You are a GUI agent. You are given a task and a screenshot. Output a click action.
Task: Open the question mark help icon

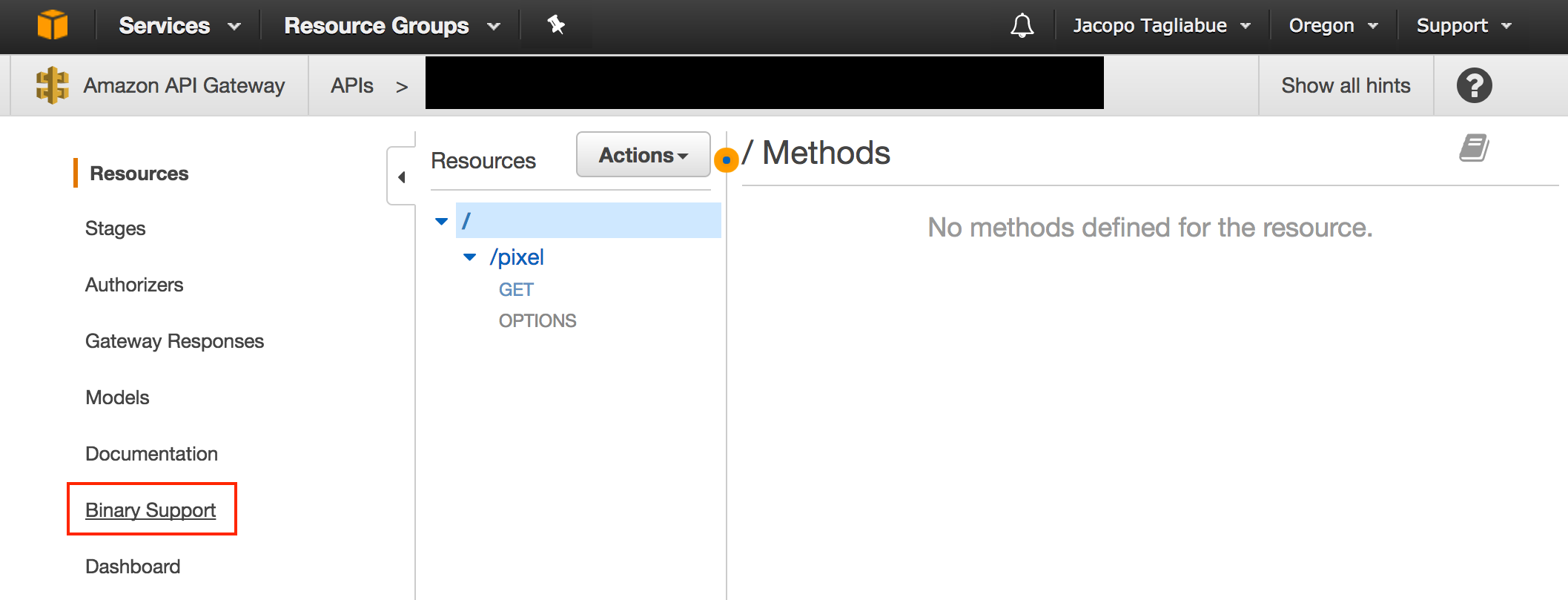pos(1474,85)
